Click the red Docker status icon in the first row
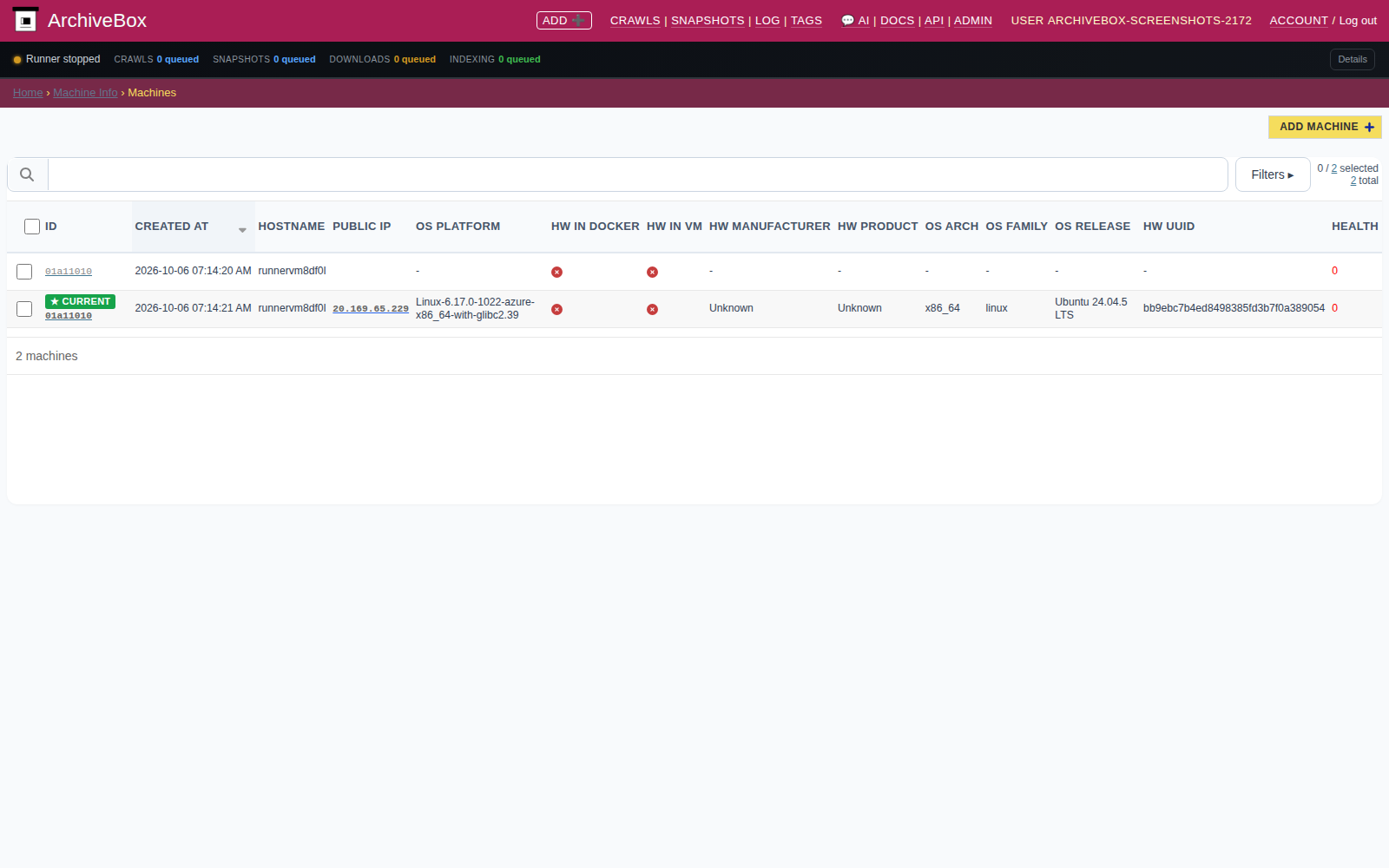The height and width of the screenshot is (868, 1389). (x=556, y=272)
